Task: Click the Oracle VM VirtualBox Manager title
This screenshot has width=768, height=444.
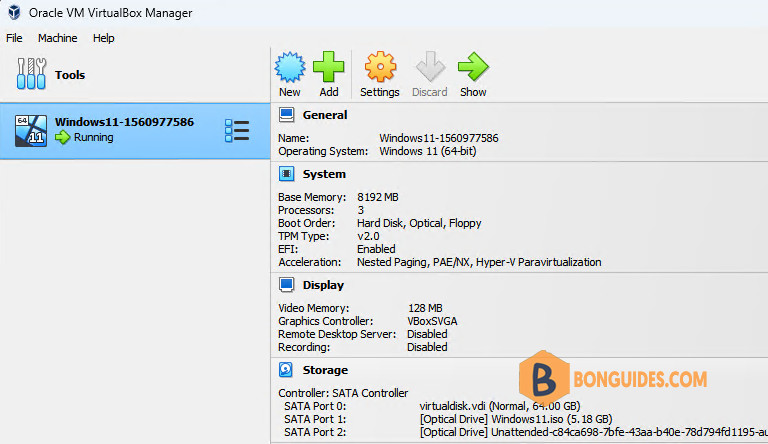Action: 111,13
